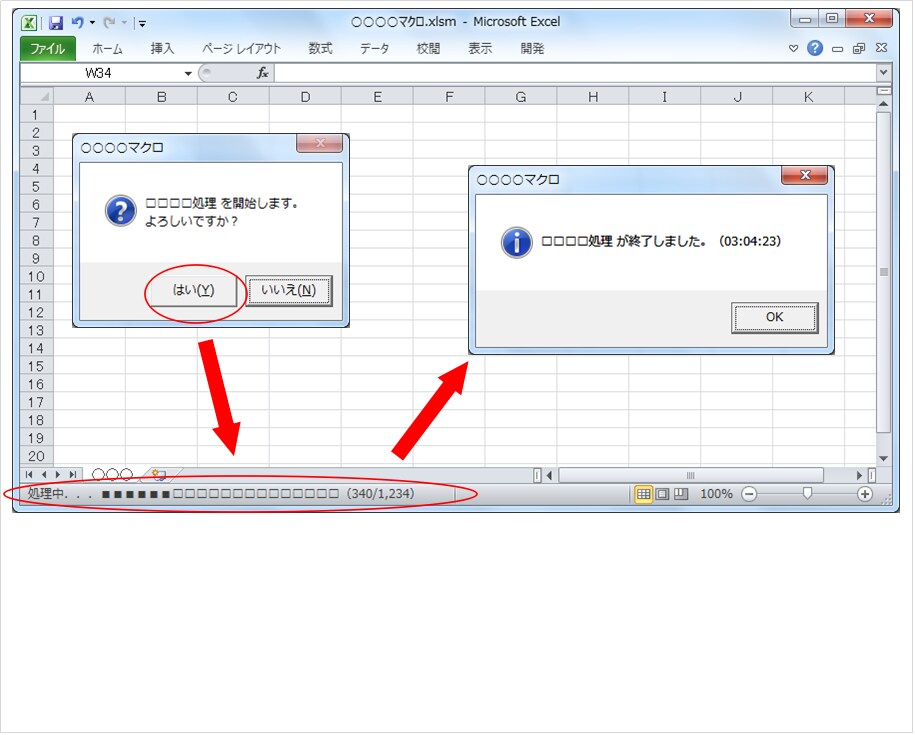Viewport: 915px width, 735px height.
Task: Click はい(Y) in the start confirmation dialog
Action: point(193,290)
